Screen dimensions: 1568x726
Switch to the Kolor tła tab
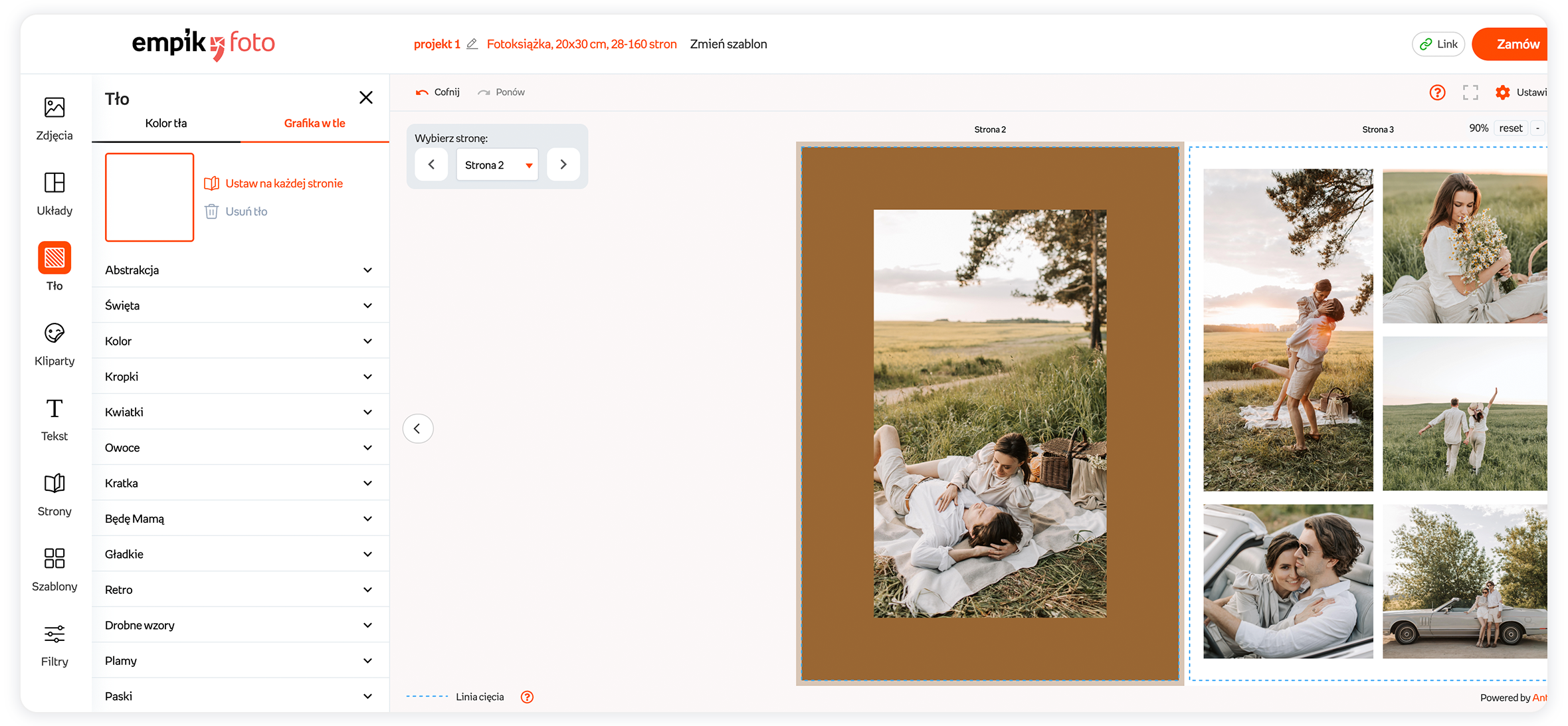[x=166, y=123]
